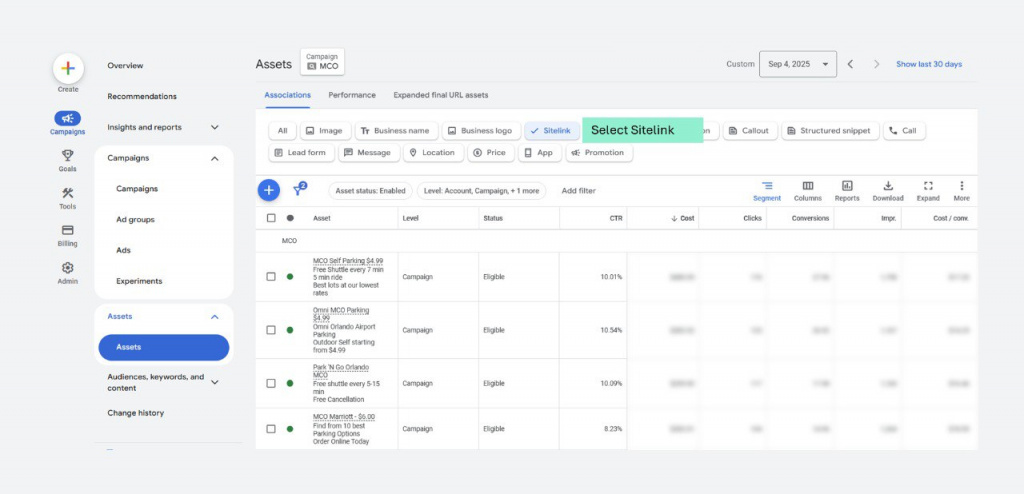1024x494 pixels.
Task: Click the Download icon
Action: click(888, 191)
